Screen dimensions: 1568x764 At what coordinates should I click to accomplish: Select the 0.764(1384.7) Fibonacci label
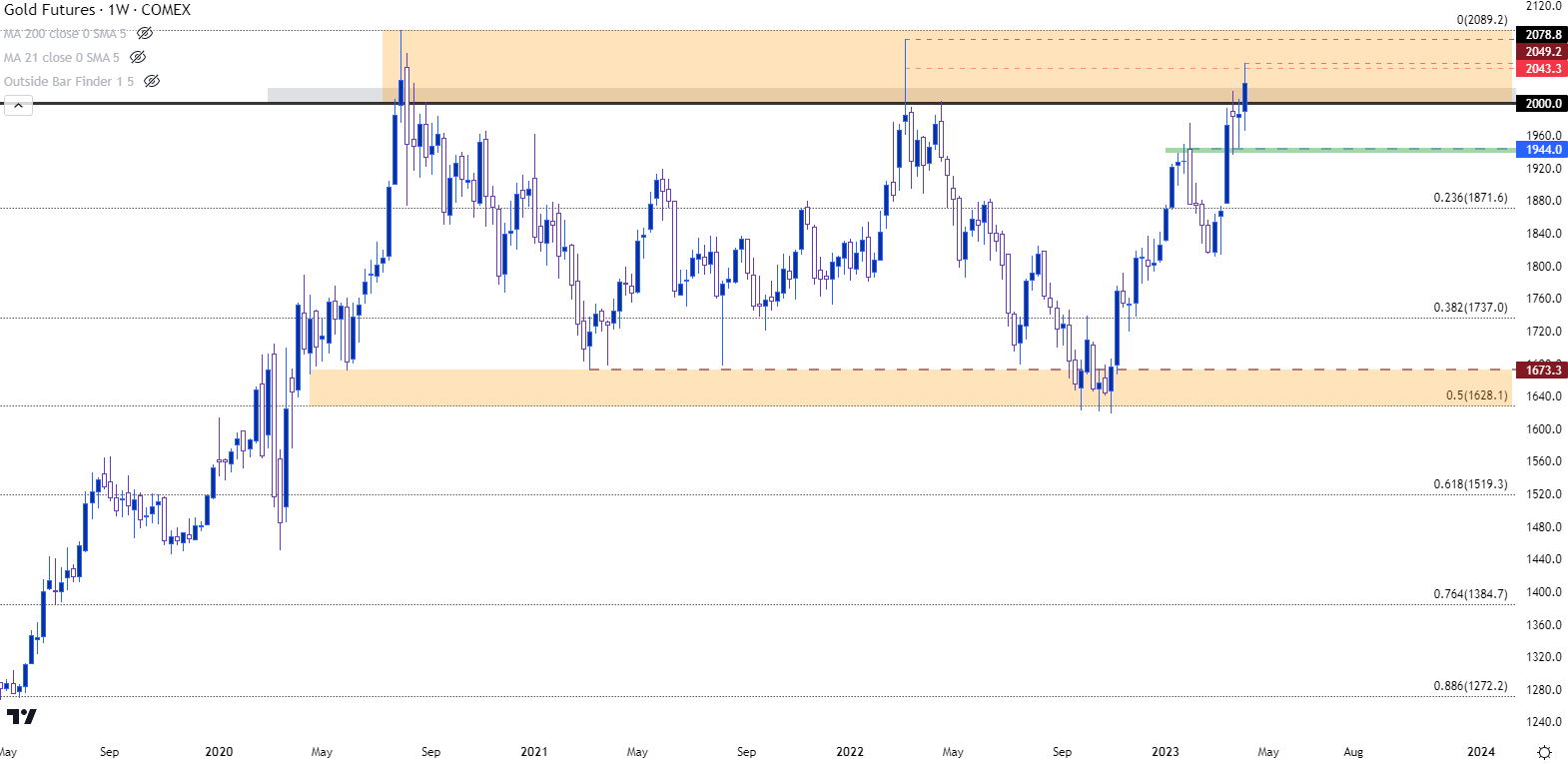(1470, 594)
